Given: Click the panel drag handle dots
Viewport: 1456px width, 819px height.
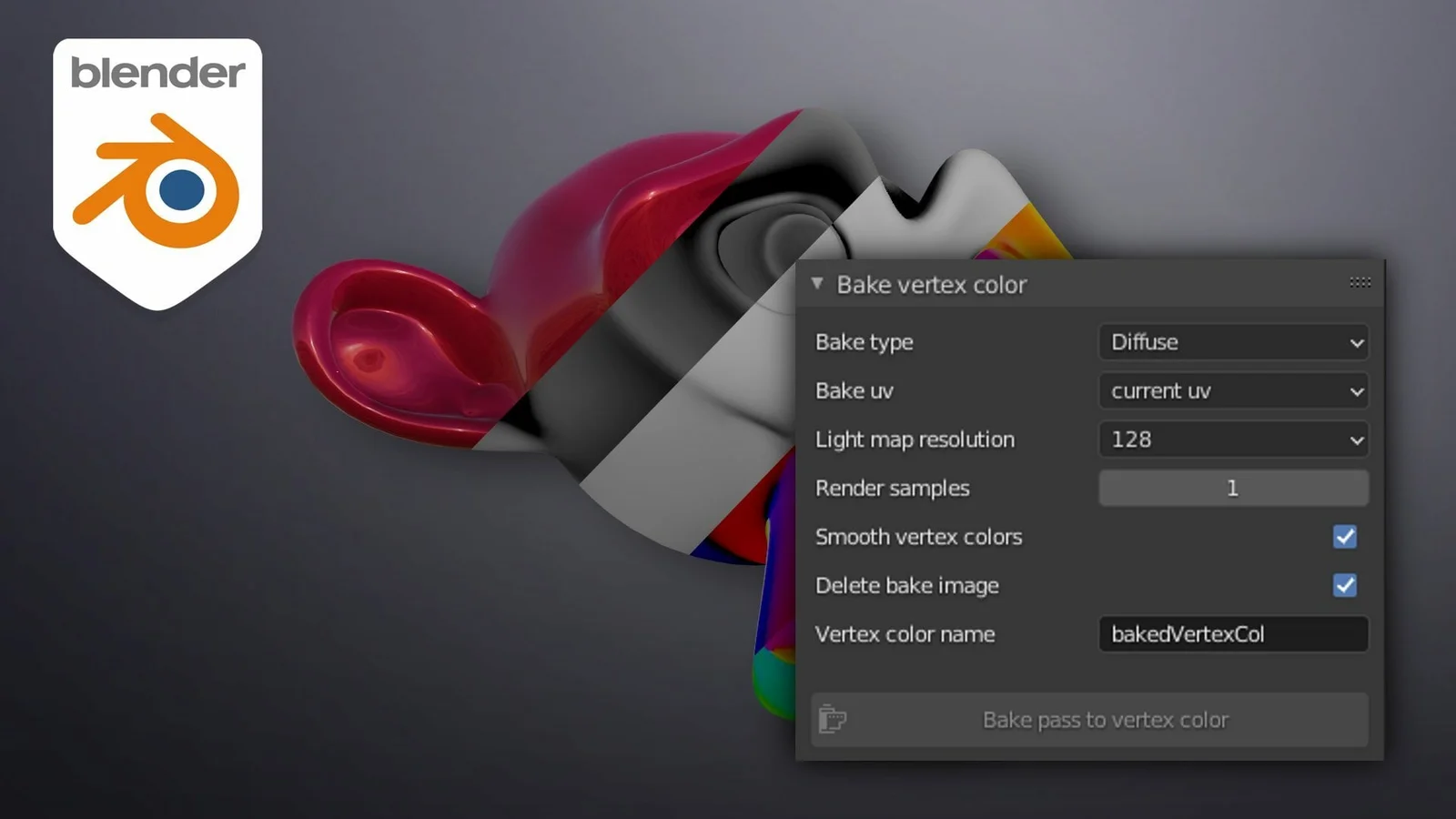Looking at the screenshot, I should [1359, 283].
